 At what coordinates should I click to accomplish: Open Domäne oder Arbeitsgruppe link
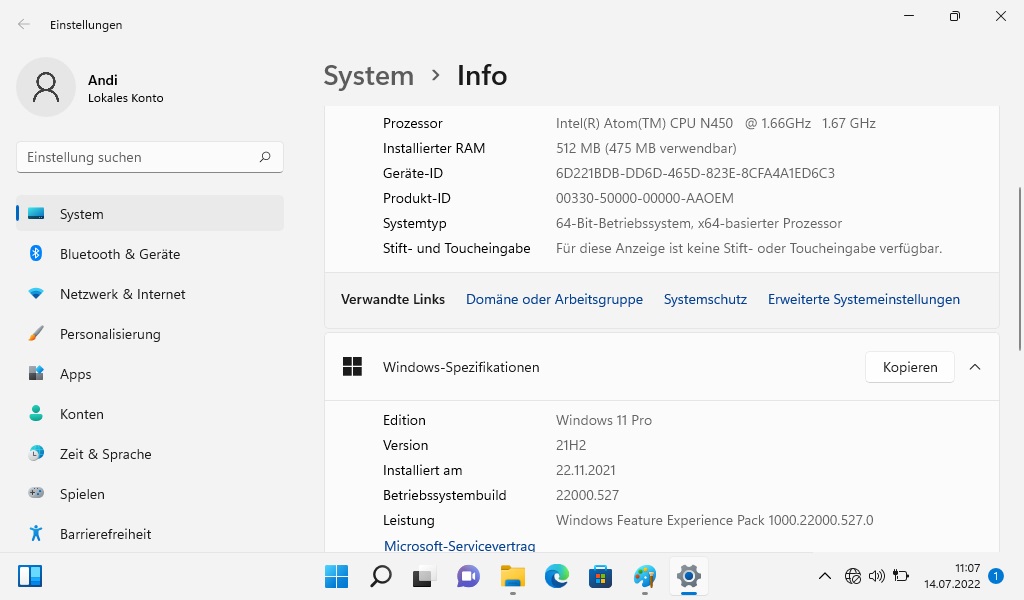point(554,299)
